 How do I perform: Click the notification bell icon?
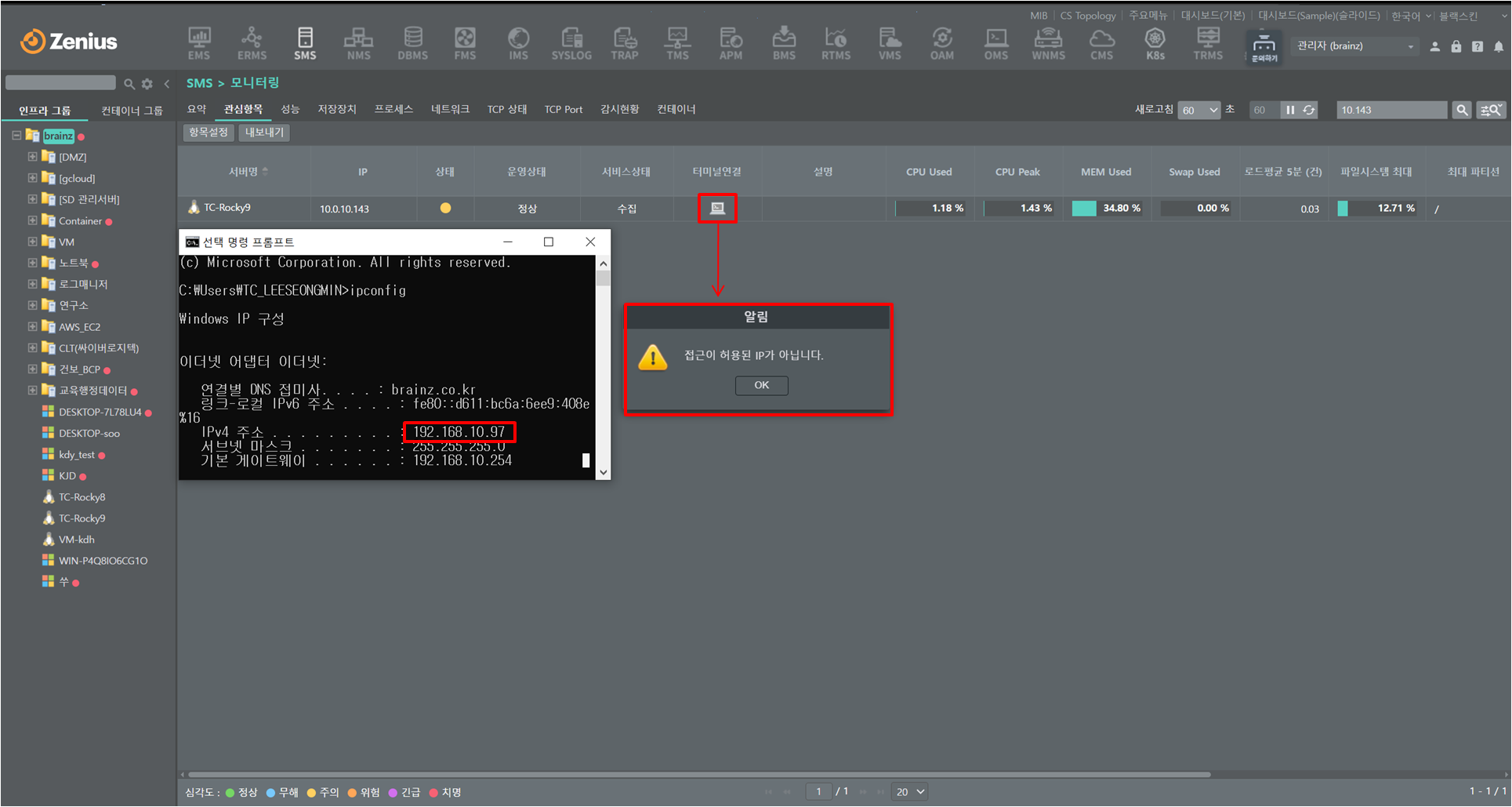pyautogui.click(x=1498, y=47)
